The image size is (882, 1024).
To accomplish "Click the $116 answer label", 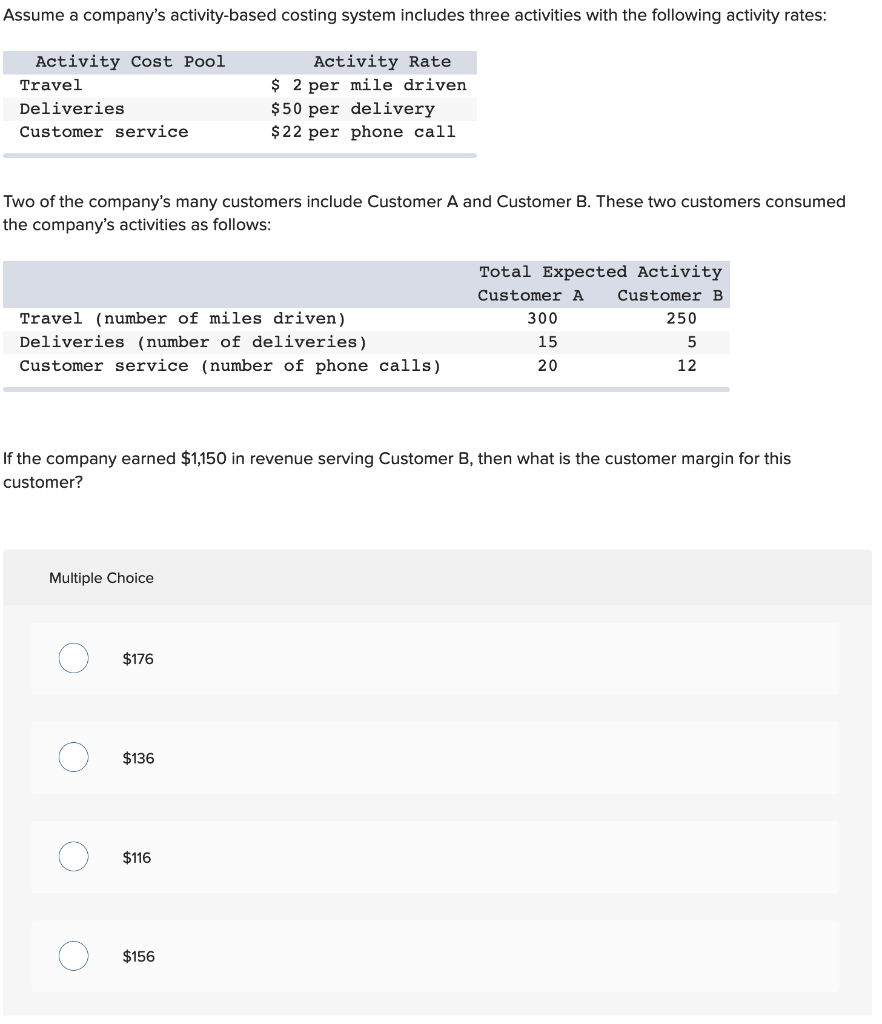I will click(x=135, y=857).
